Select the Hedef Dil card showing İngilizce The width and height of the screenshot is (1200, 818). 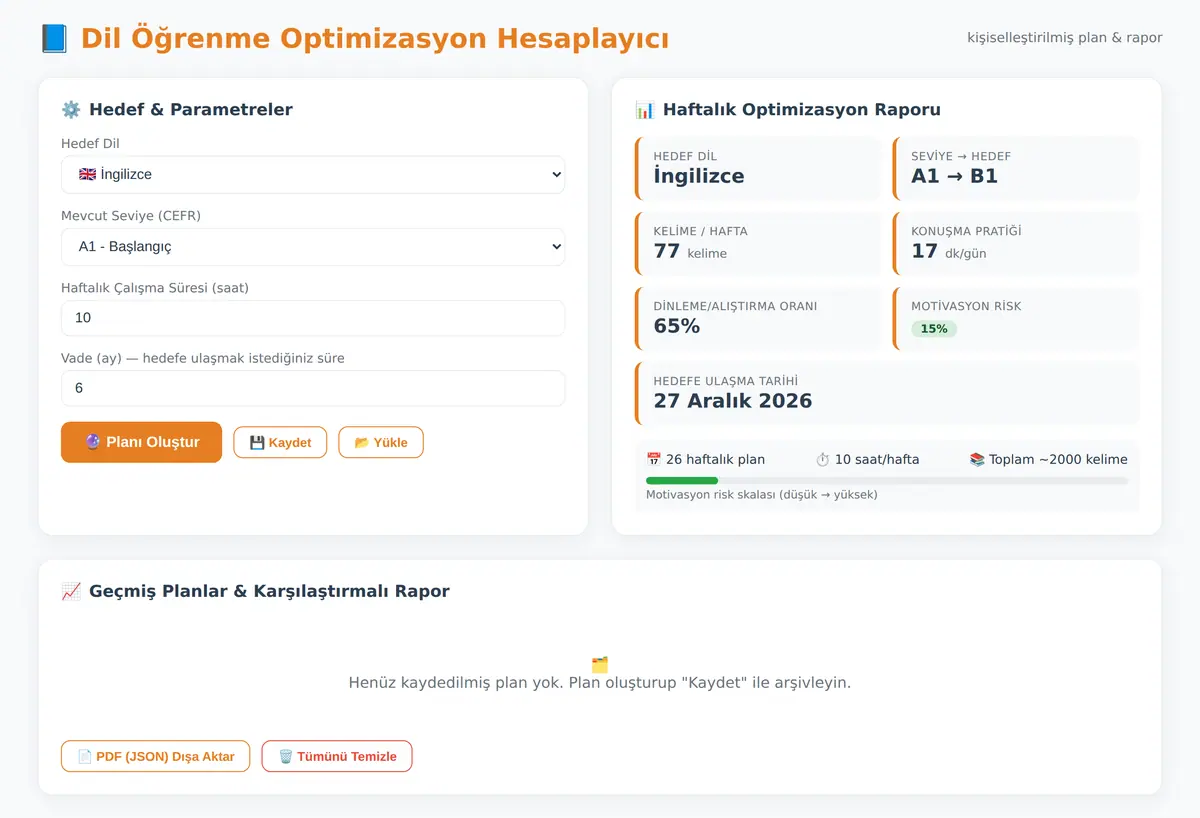click(759, 168)
